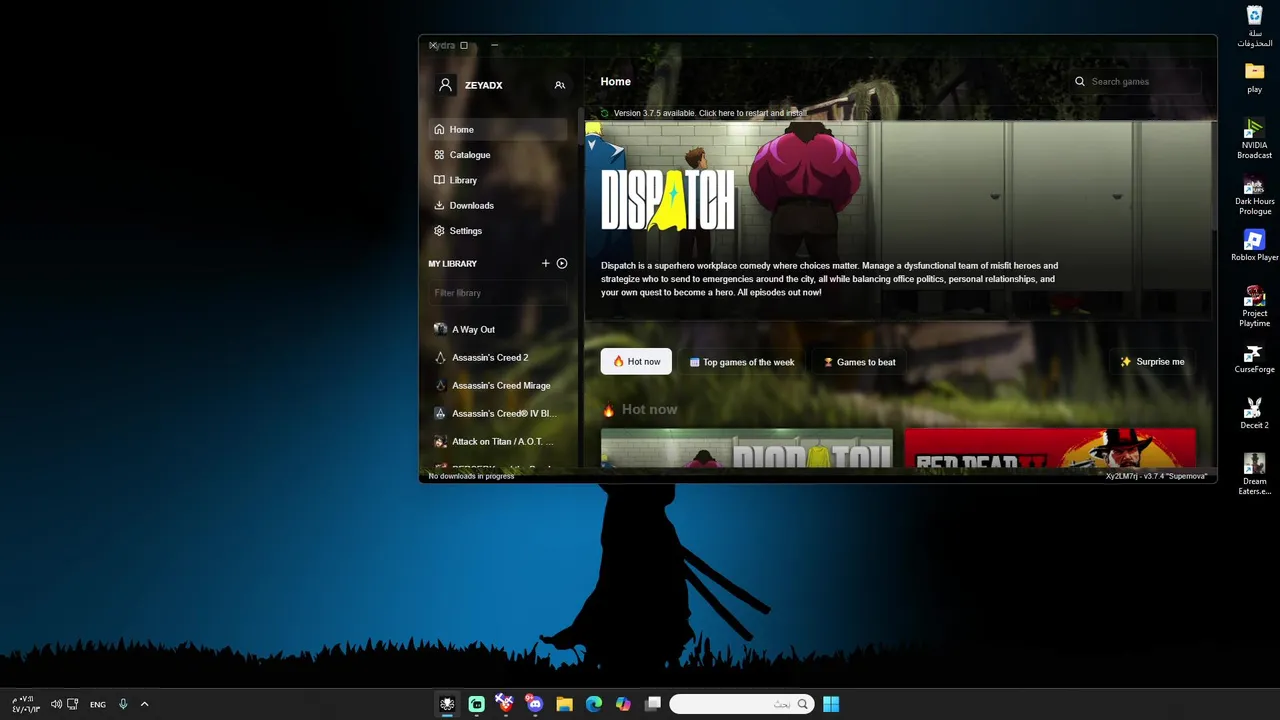Click the Attack on Titan game icon
This screenshot has height=720, width=1280.
coord(440,441)
